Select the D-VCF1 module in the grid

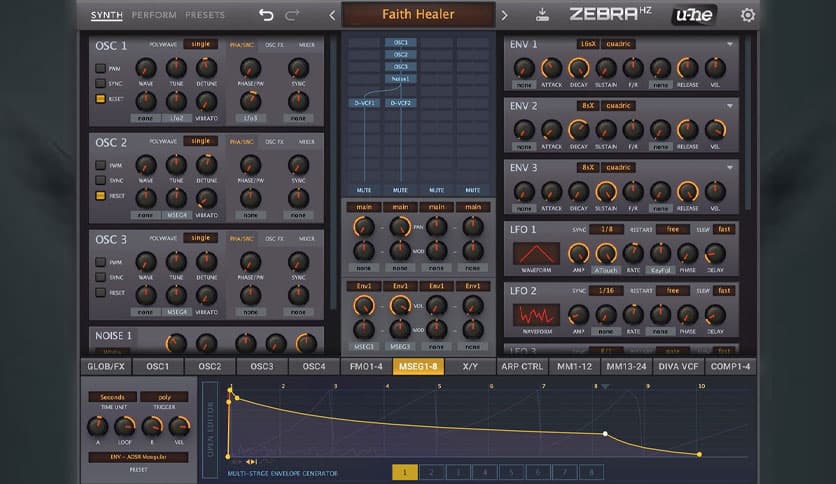pos(364,103)
